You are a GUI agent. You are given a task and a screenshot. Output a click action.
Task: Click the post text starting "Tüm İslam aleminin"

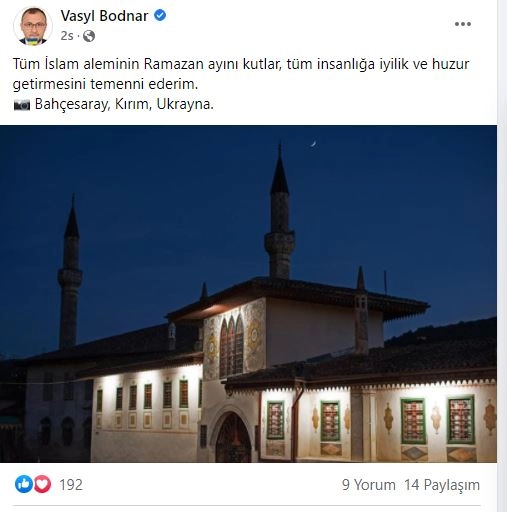(241, 74)
